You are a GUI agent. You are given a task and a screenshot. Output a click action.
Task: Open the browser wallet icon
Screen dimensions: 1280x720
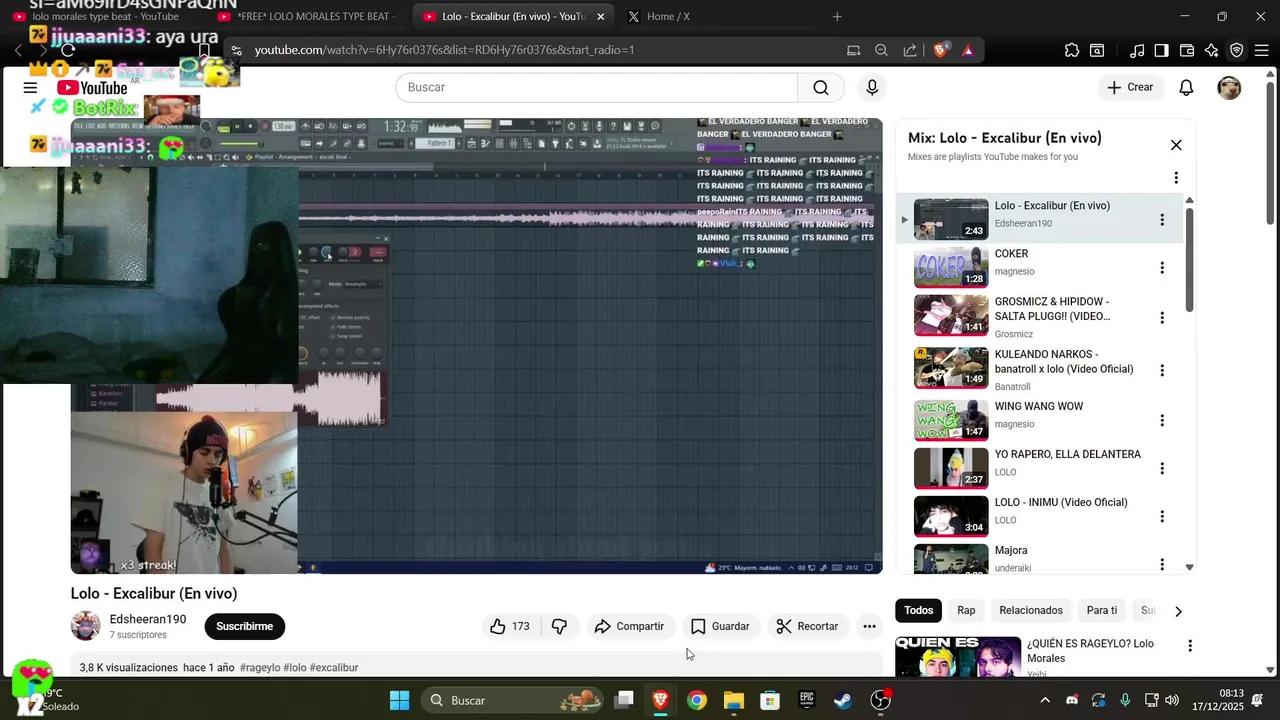1187,50
